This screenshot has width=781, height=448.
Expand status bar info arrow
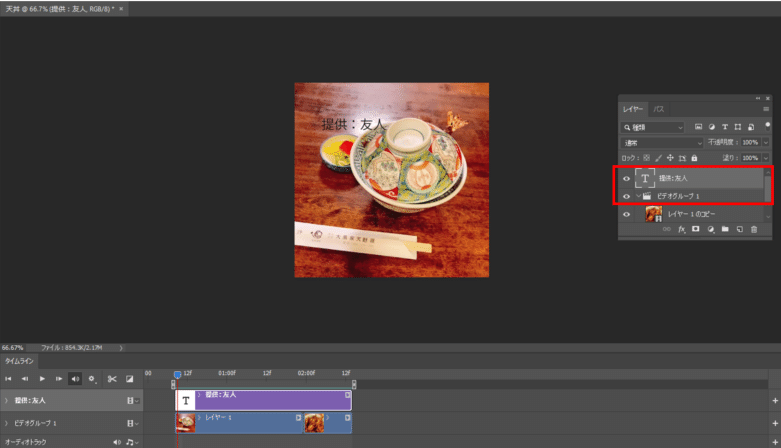pyautogui.click(x=121, y=348)
